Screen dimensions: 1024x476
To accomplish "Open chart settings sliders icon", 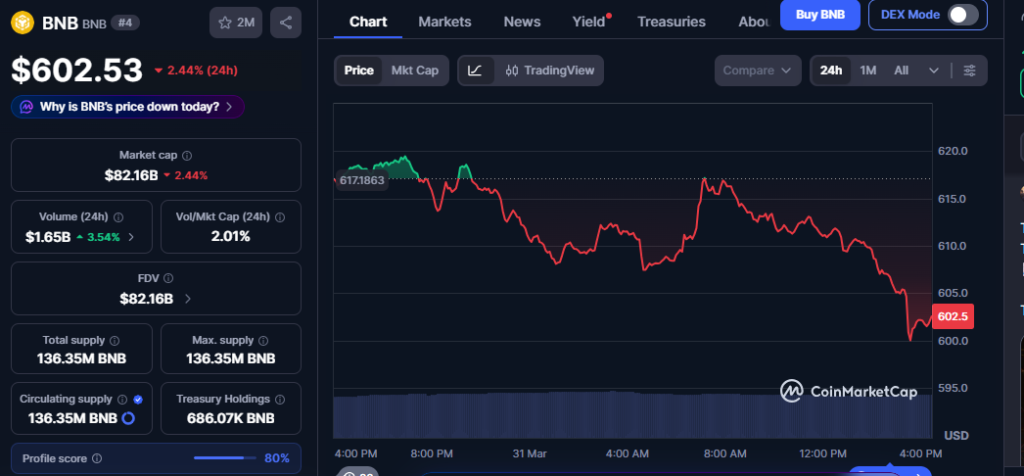I will [969, 70].
